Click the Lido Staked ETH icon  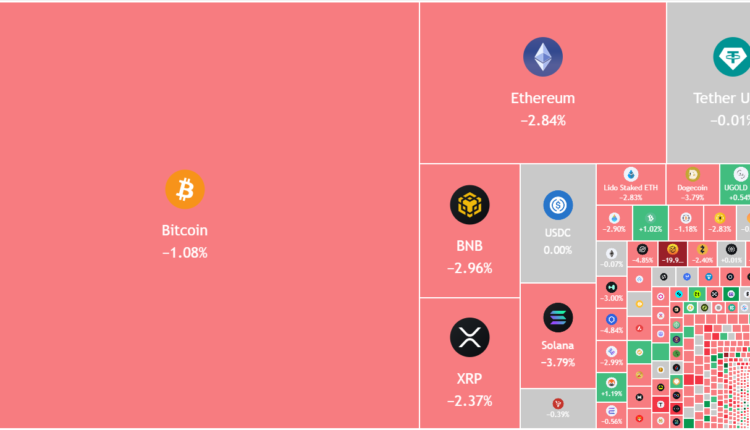point(631,173)
